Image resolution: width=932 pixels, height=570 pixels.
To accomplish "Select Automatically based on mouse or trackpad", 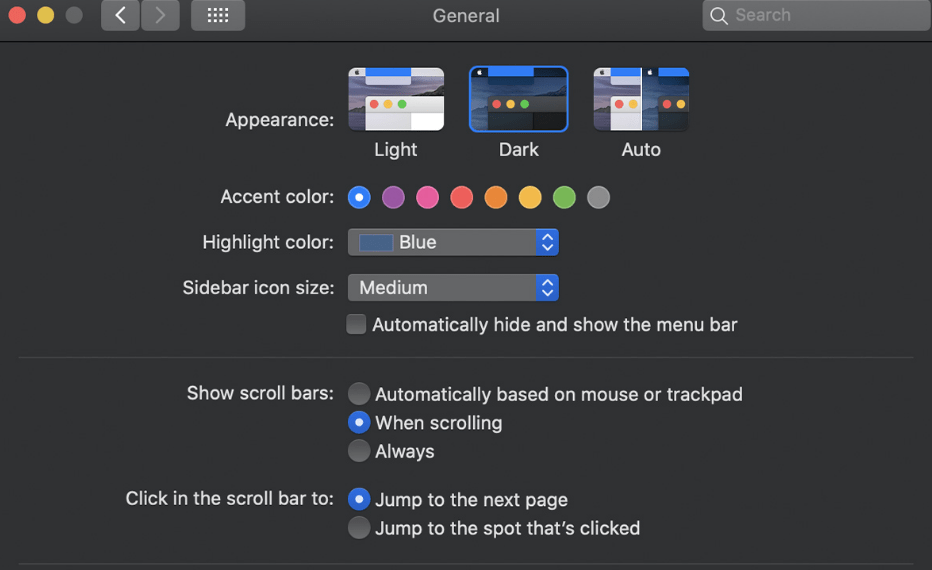I will click(x=359, y=394).
